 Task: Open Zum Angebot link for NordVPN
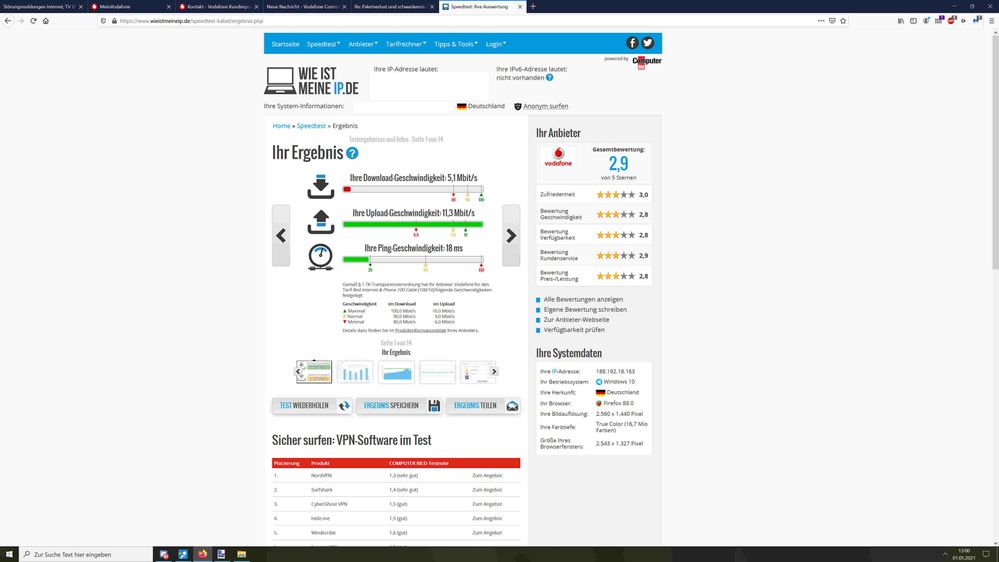click(x=487, y=475)
